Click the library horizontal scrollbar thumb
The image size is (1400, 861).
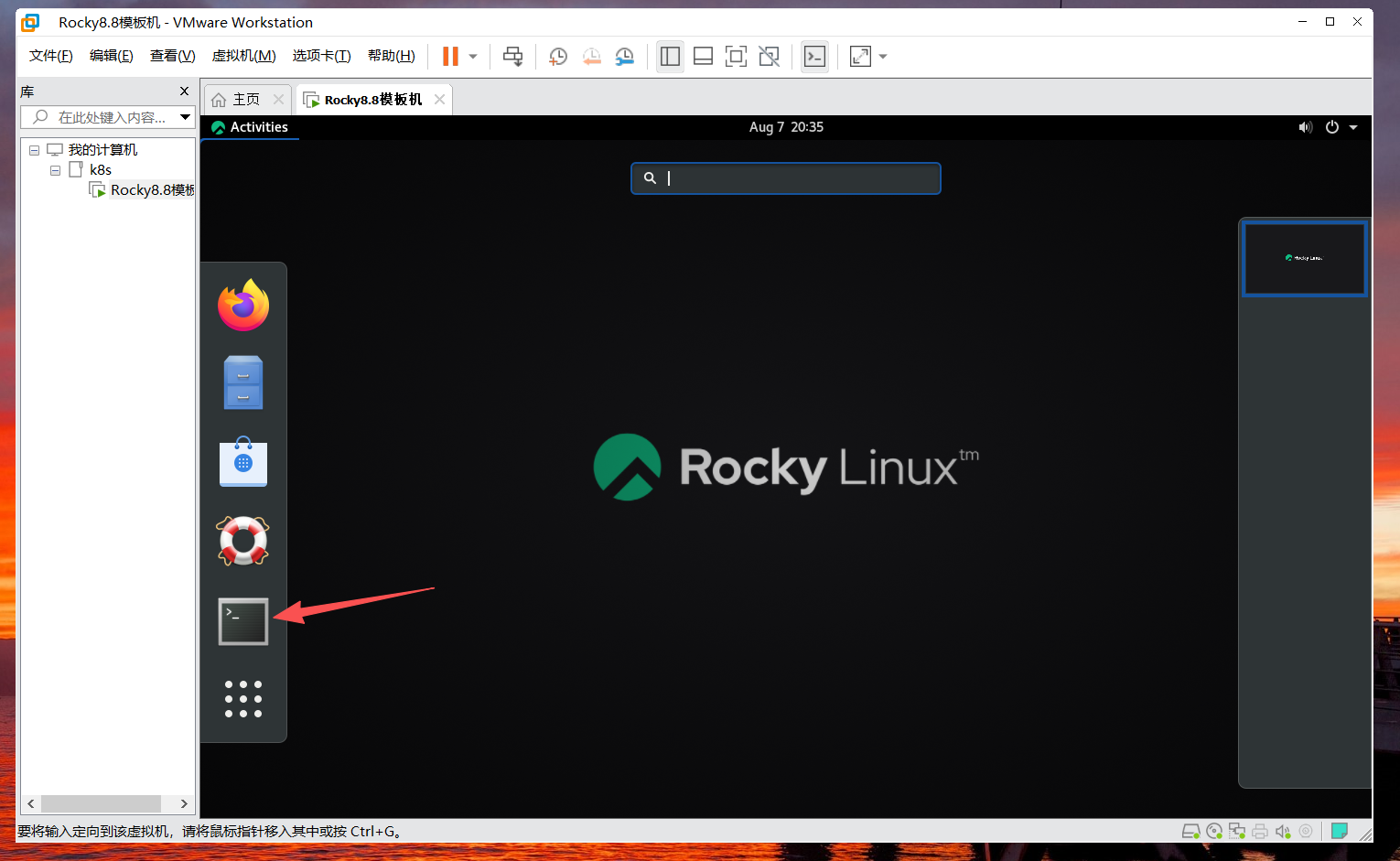point(101,803)
